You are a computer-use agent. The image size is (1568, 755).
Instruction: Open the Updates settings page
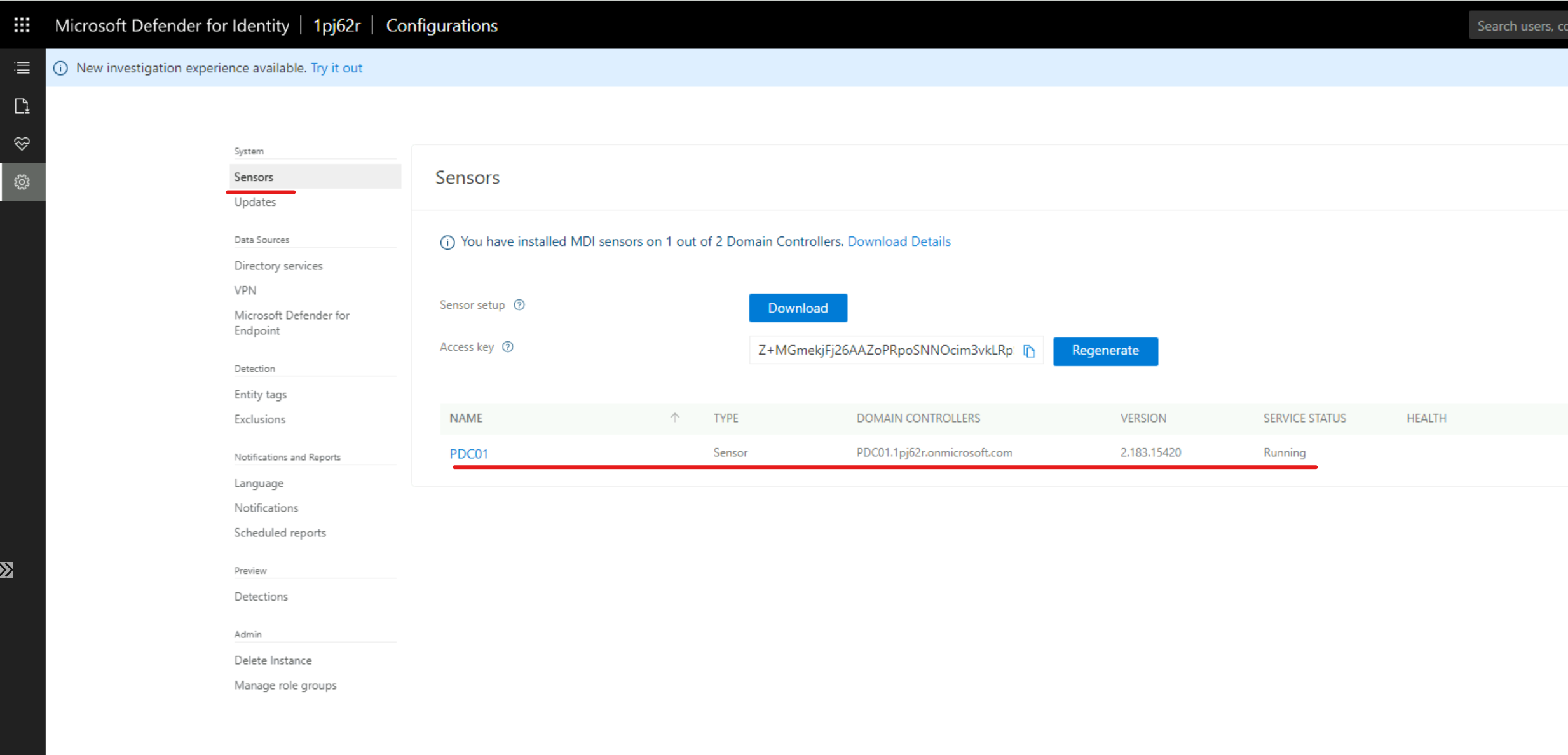coord(255,201)
